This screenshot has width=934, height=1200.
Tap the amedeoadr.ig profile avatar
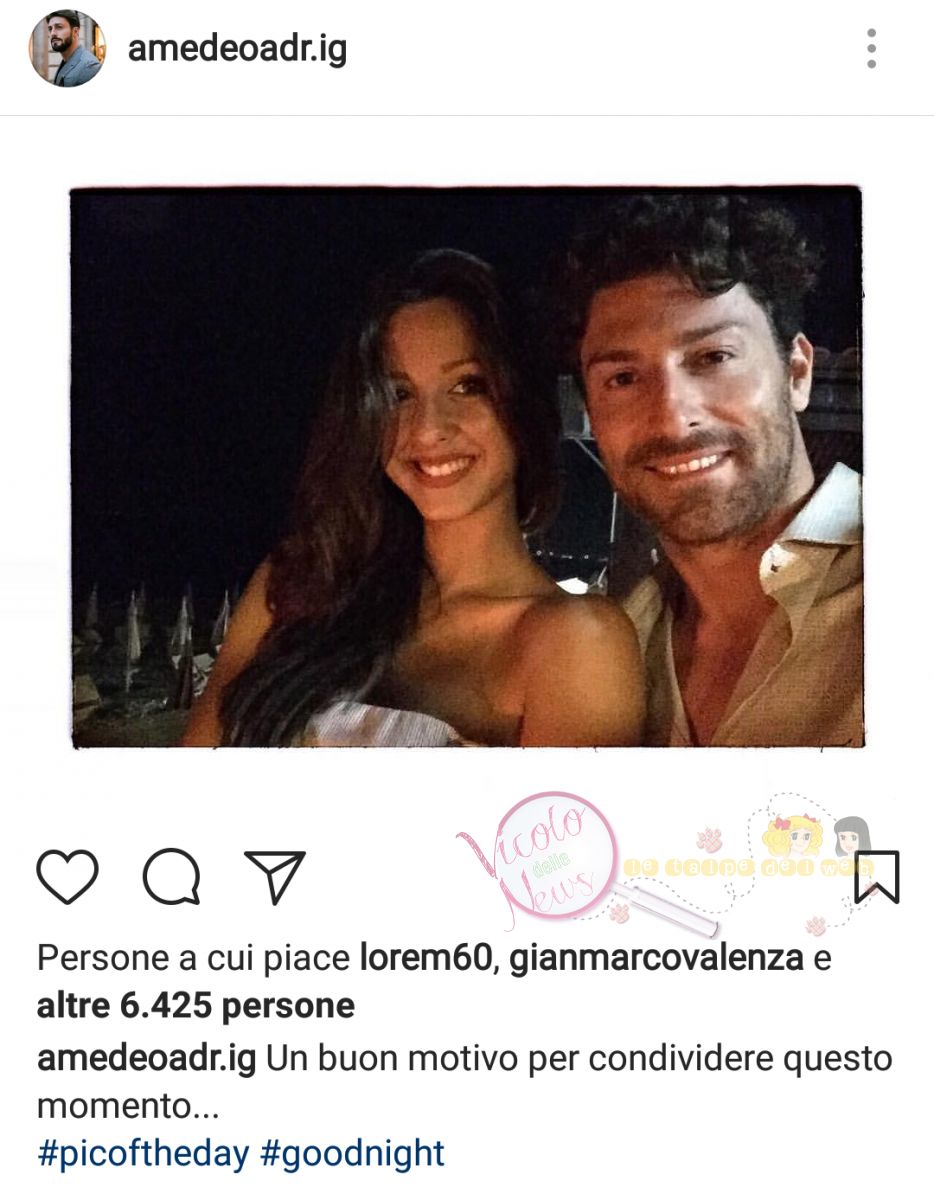67,49
